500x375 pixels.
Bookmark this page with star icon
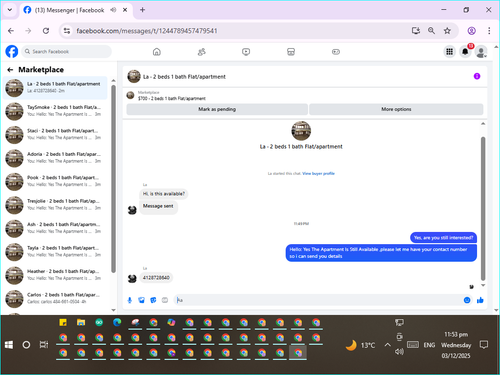447,31
